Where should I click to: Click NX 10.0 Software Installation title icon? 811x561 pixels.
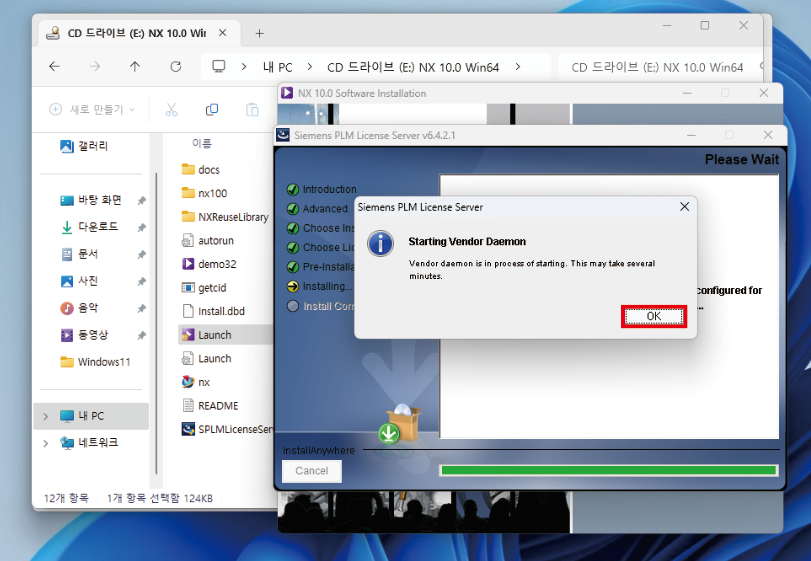[x=287, y=93]
